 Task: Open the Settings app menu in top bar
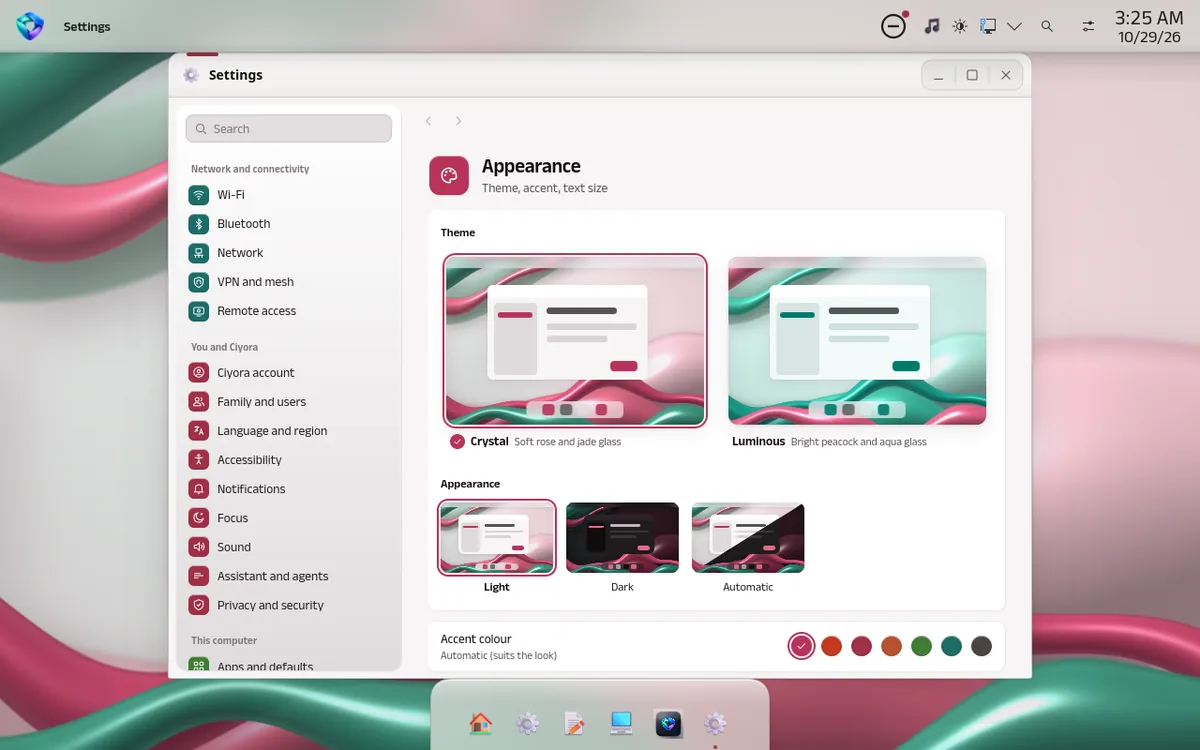[87, 27]
